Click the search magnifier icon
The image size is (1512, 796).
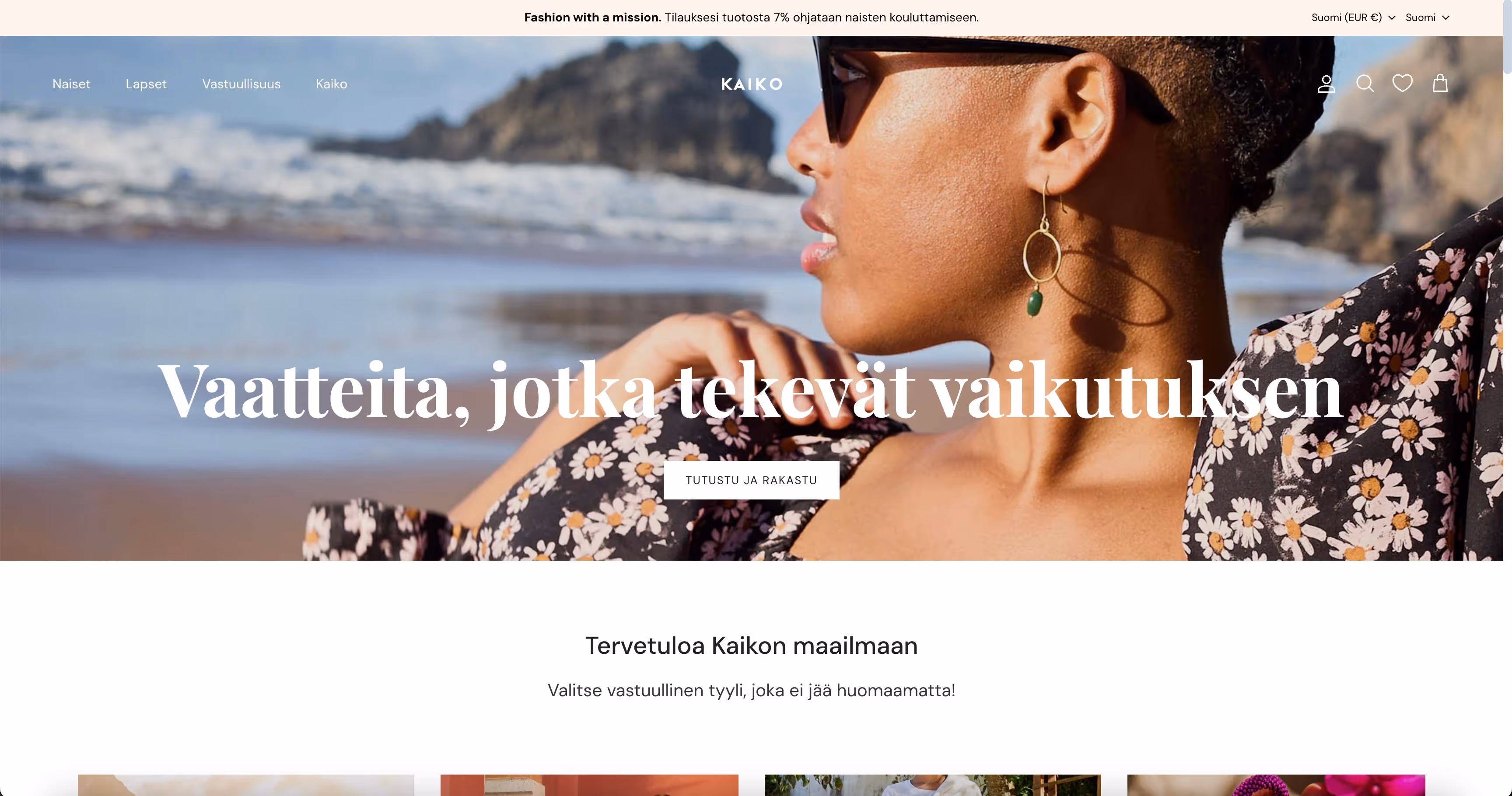(1365, 84)
